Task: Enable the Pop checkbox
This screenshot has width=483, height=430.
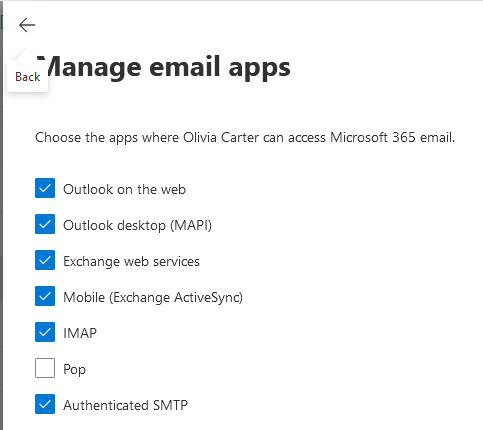Action: click(x=45, y=368)
